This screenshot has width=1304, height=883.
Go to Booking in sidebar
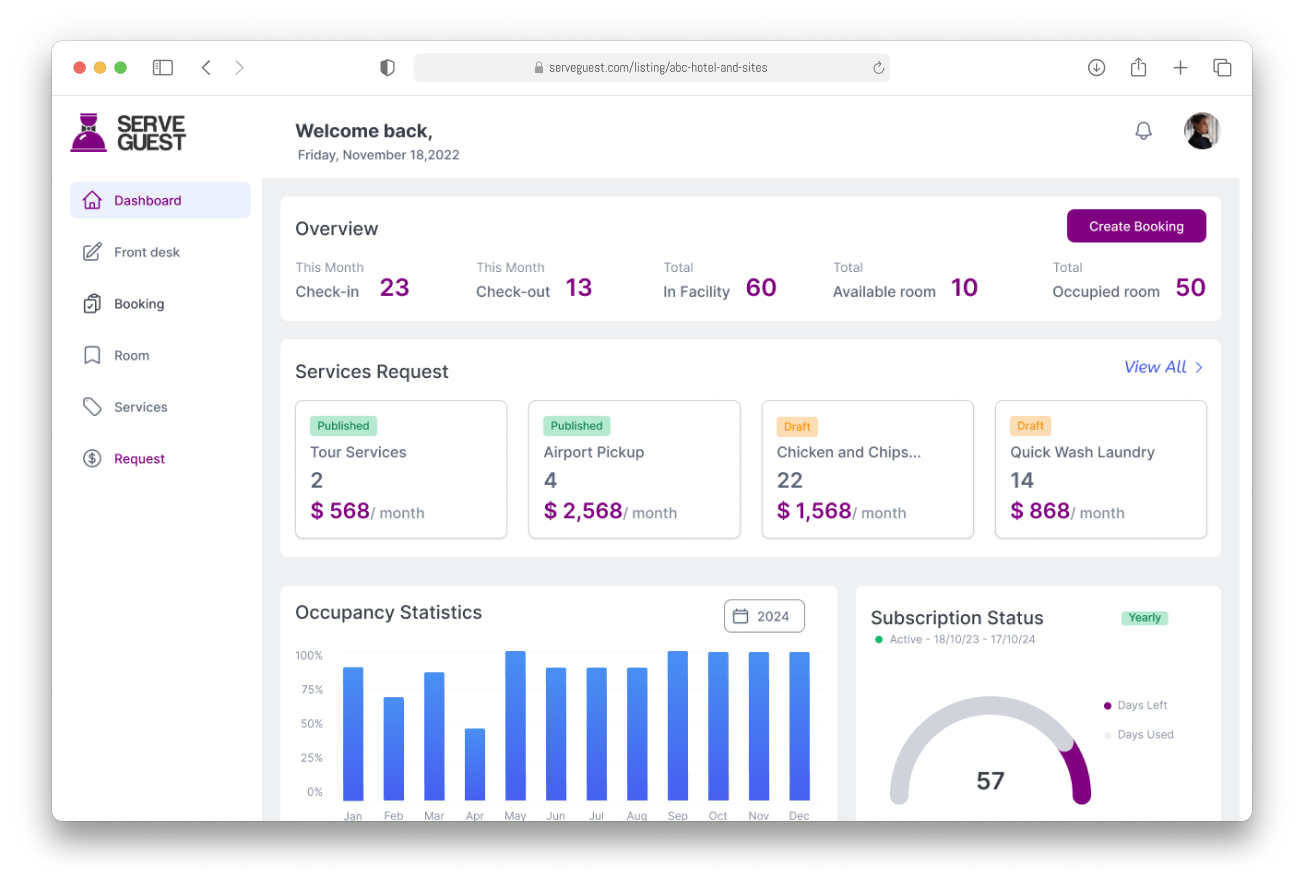coord(138,304)
